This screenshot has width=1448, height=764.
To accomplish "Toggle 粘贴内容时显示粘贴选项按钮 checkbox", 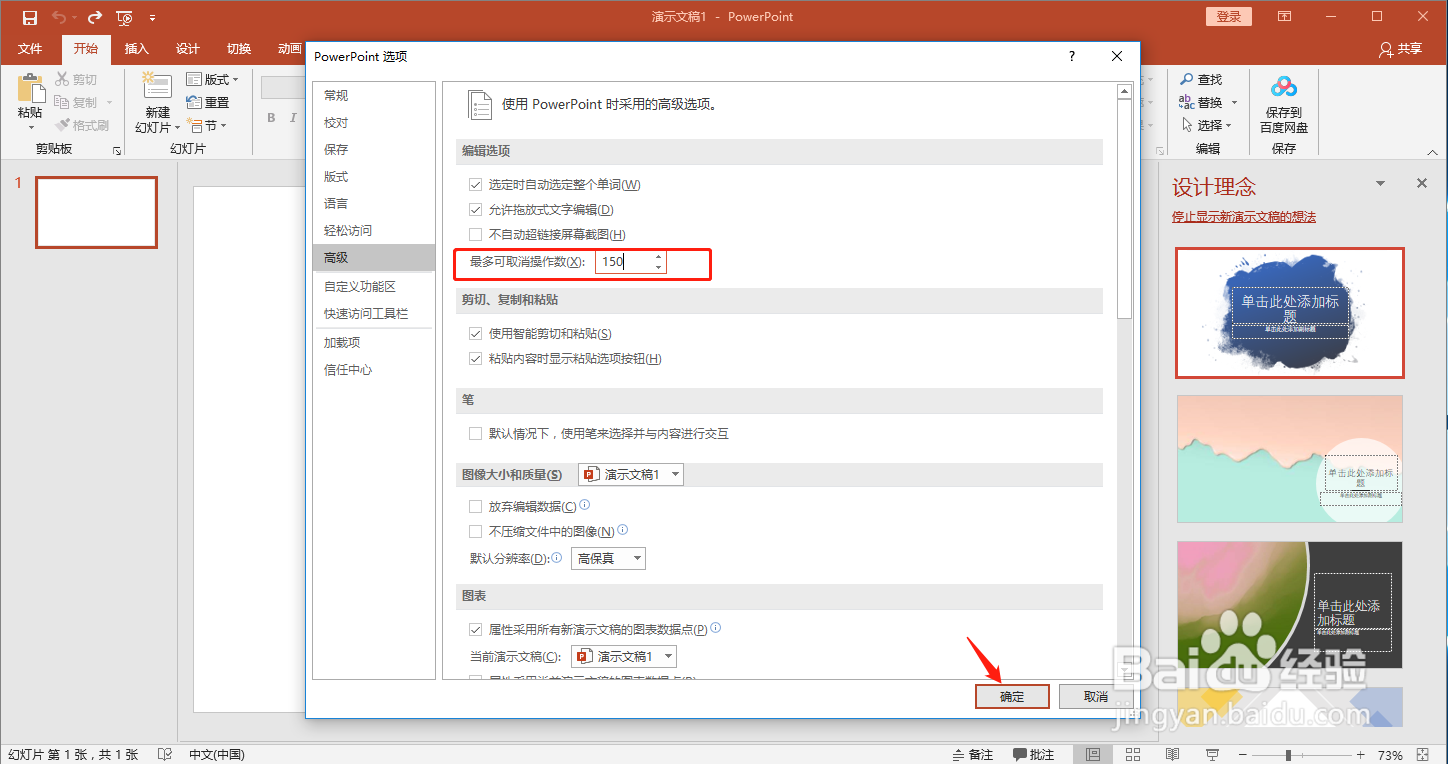I will tap(476, 359).
